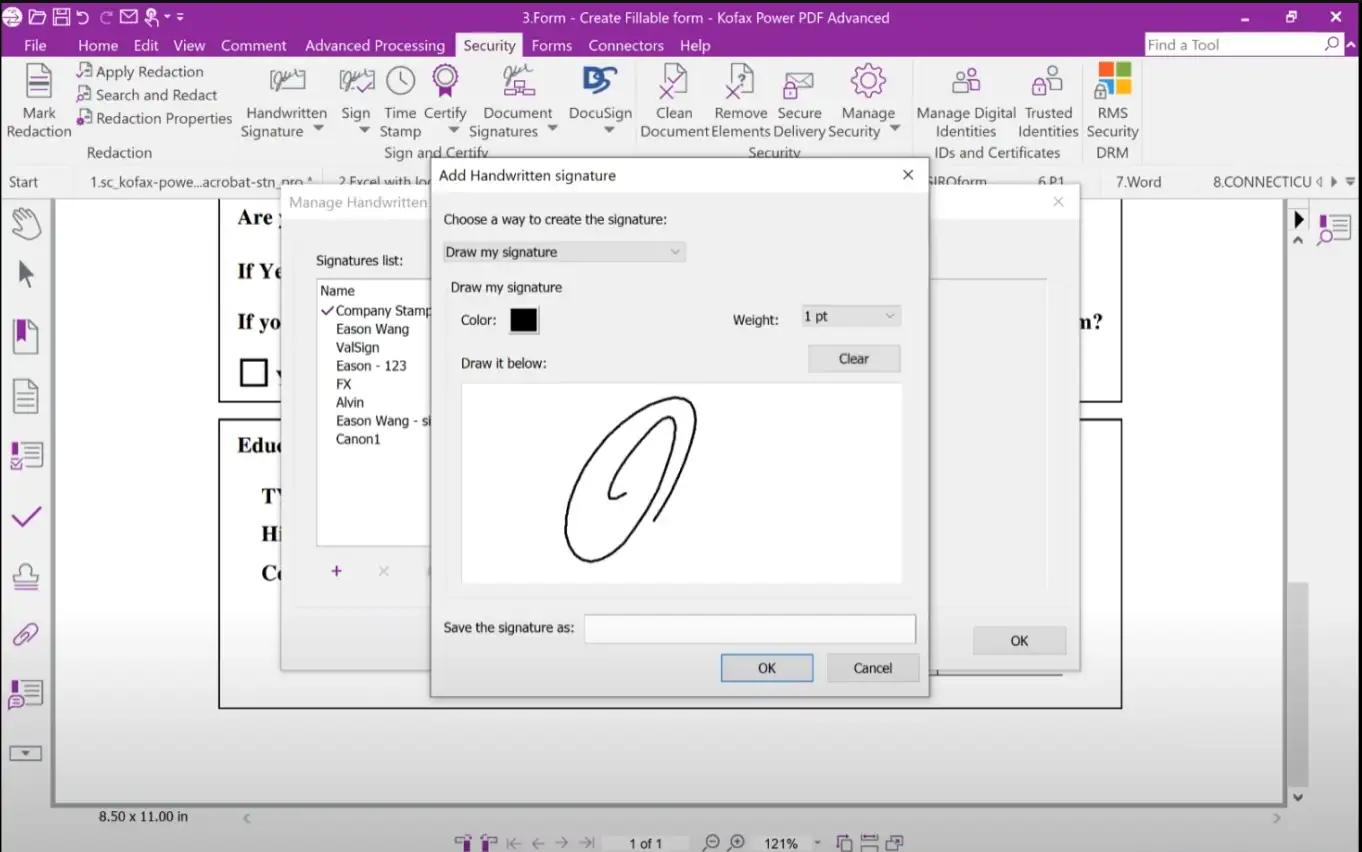Open the attachments paperclip panel

tap(26, 634)
